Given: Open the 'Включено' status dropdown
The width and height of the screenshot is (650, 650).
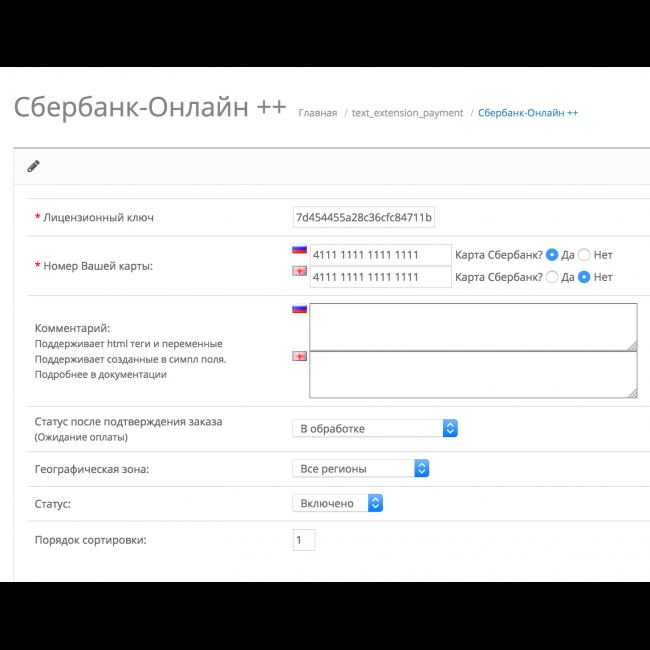Looking at the screenshot, I should [337, 503].
